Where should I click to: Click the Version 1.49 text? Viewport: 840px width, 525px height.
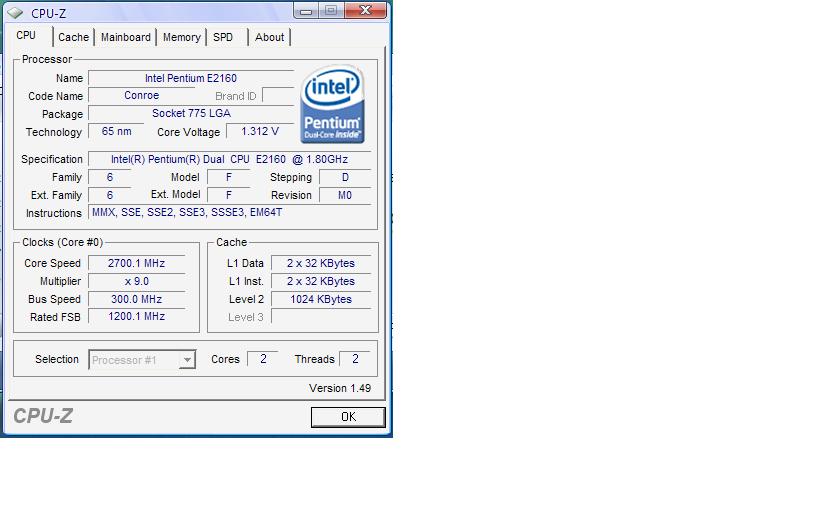pyautogui.click(x=340, y=388)
